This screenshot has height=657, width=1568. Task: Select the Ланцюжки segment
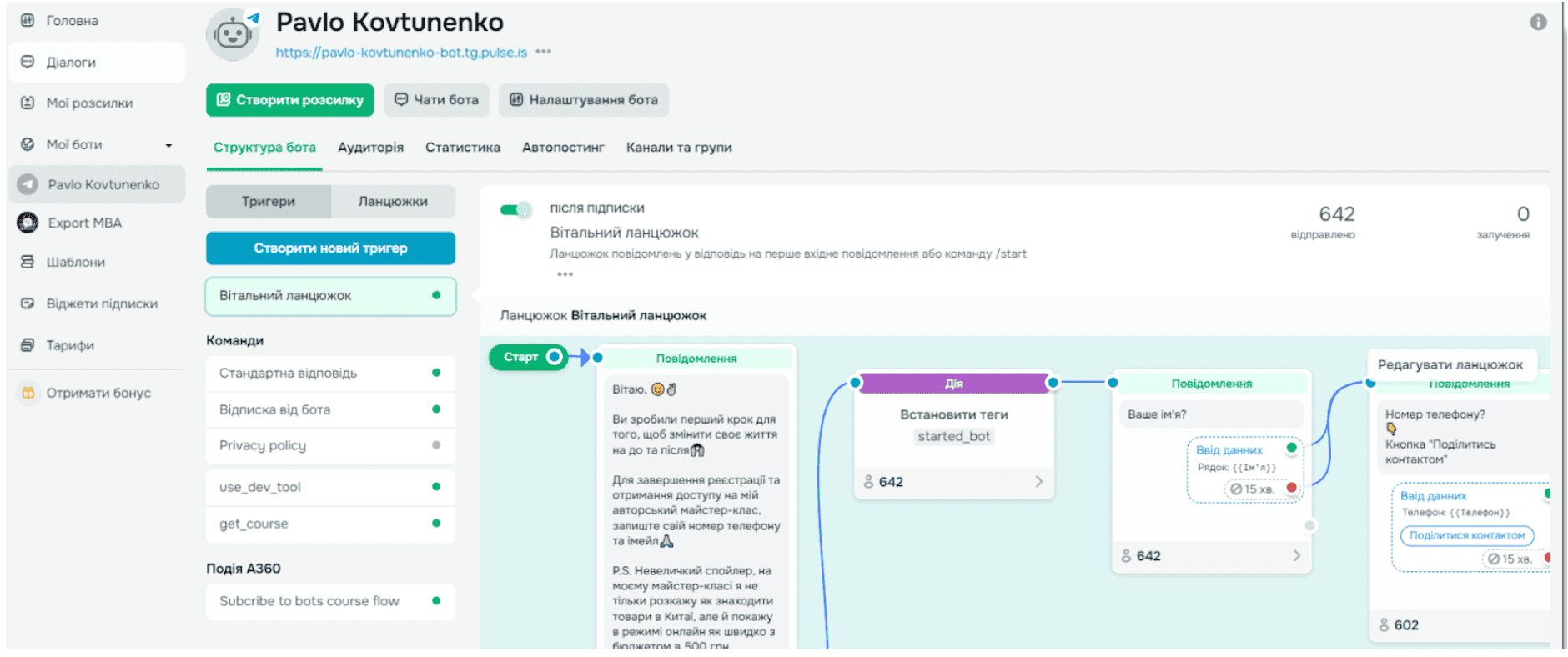[x=393, y=202]
